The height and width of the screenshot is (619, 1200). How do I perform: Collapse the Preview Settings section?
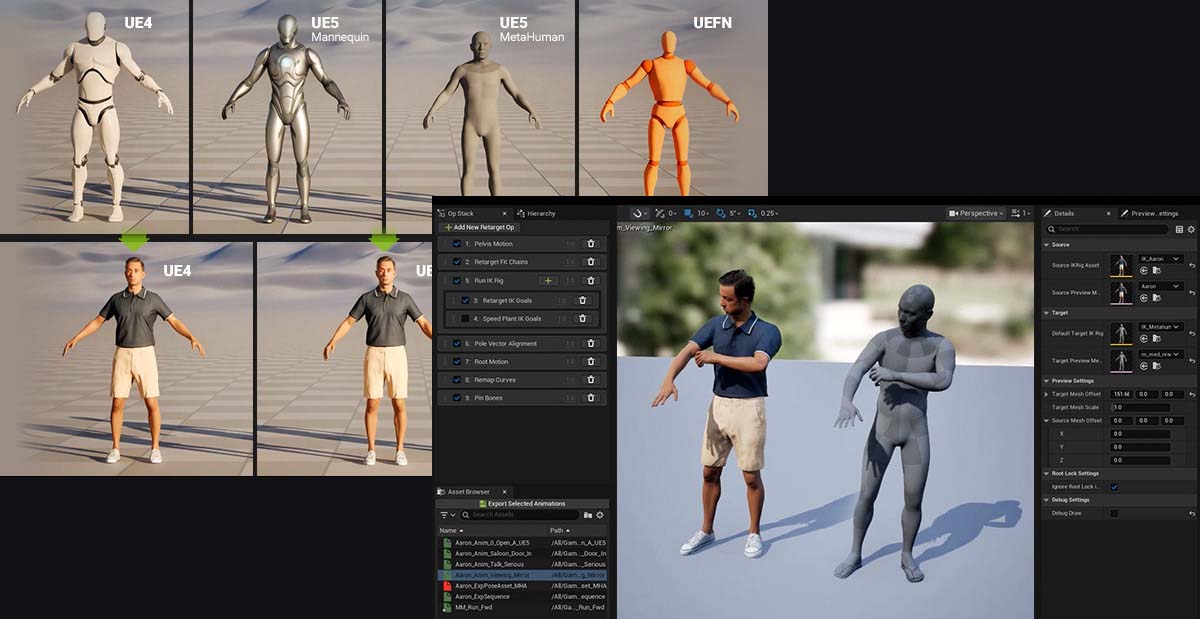point(1047,381)
